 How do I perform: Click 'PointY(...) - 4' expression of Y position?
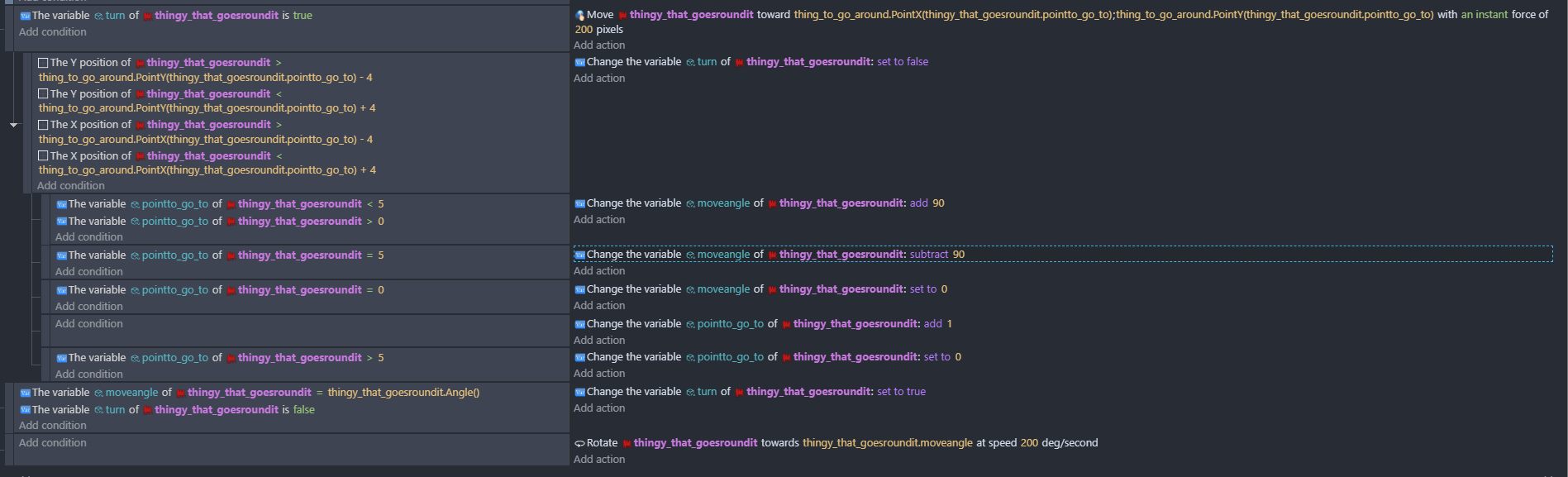click(x=206, y=78)
